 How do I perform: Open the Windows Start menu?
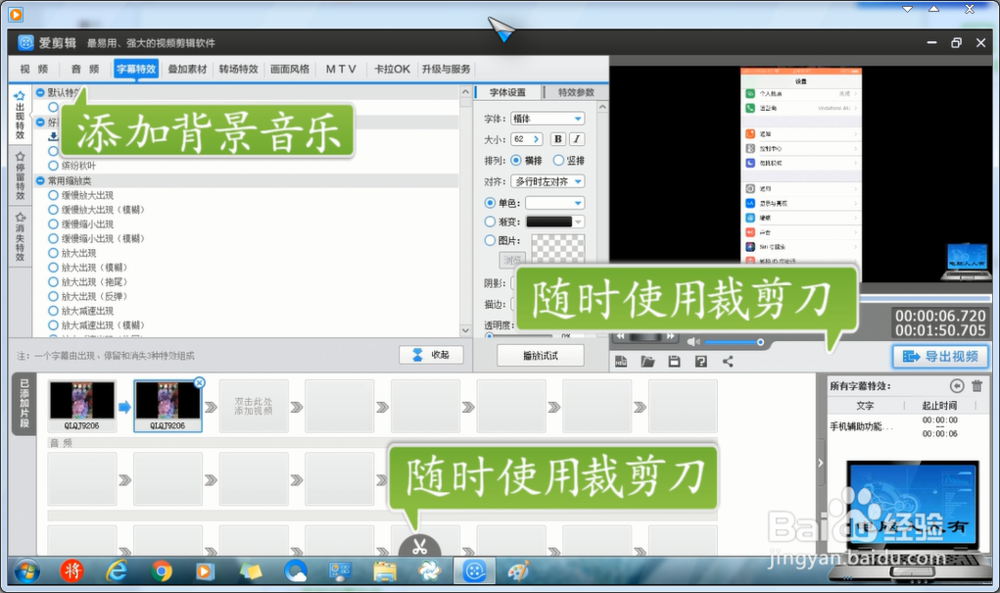[x=26, y=571]
